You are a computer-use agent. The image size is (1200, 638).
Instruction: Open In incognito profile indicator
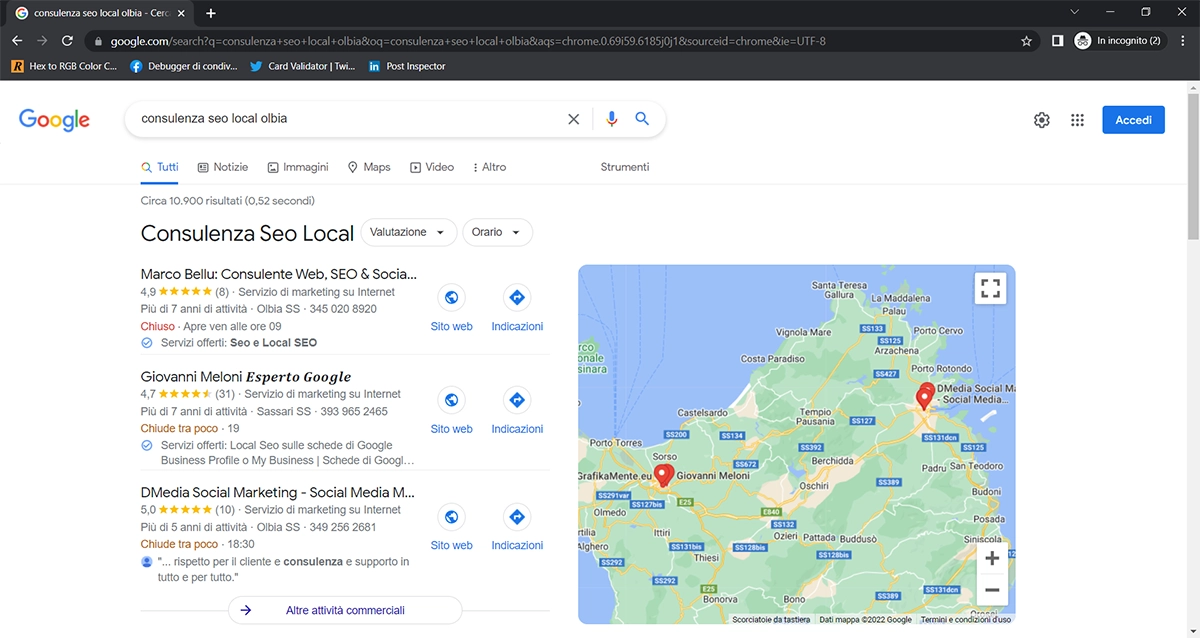coord(1118,41)
